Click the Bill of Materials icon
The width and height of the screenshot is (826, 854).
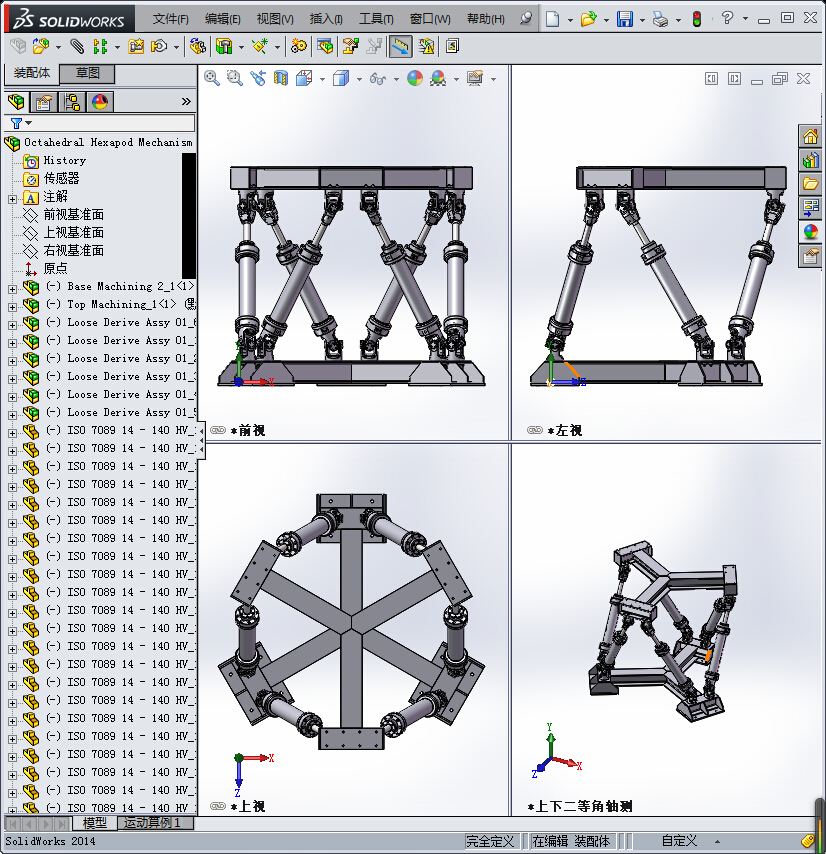click(325, 46)
